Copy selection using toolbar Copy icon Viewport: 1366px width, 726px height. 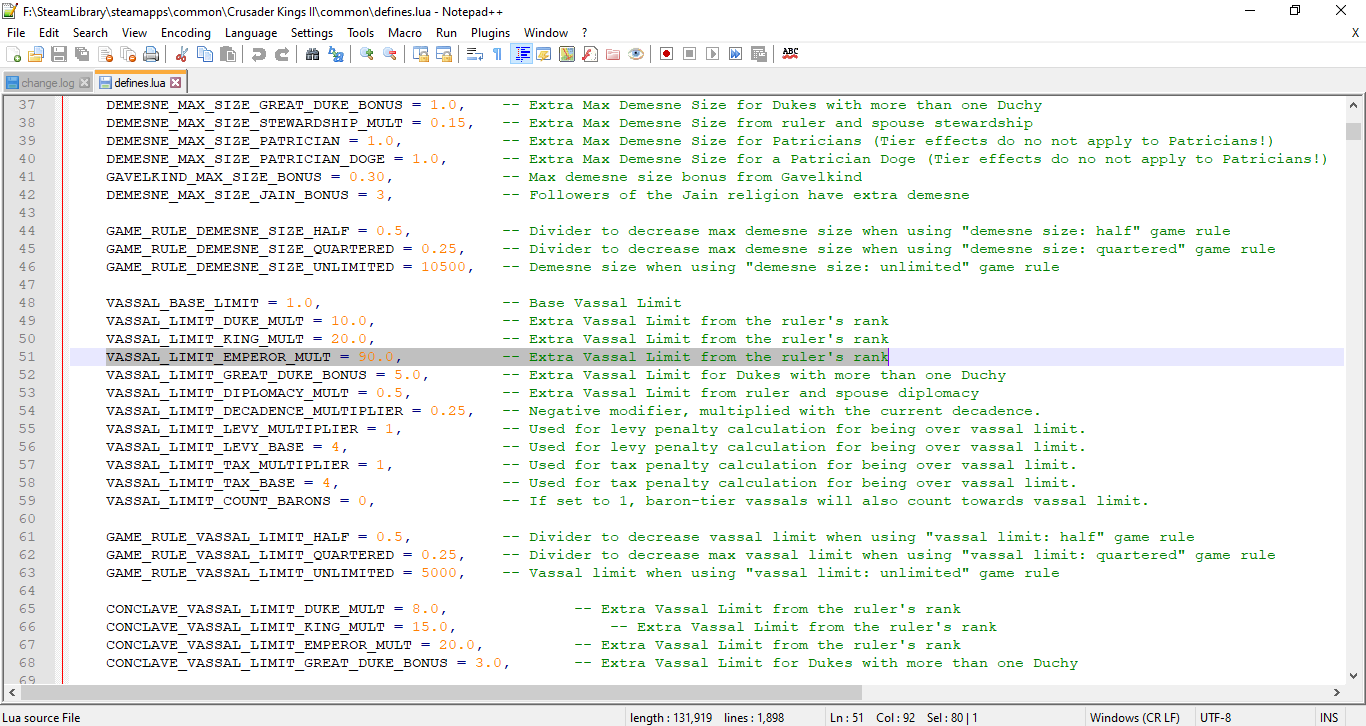coord(204,54)
